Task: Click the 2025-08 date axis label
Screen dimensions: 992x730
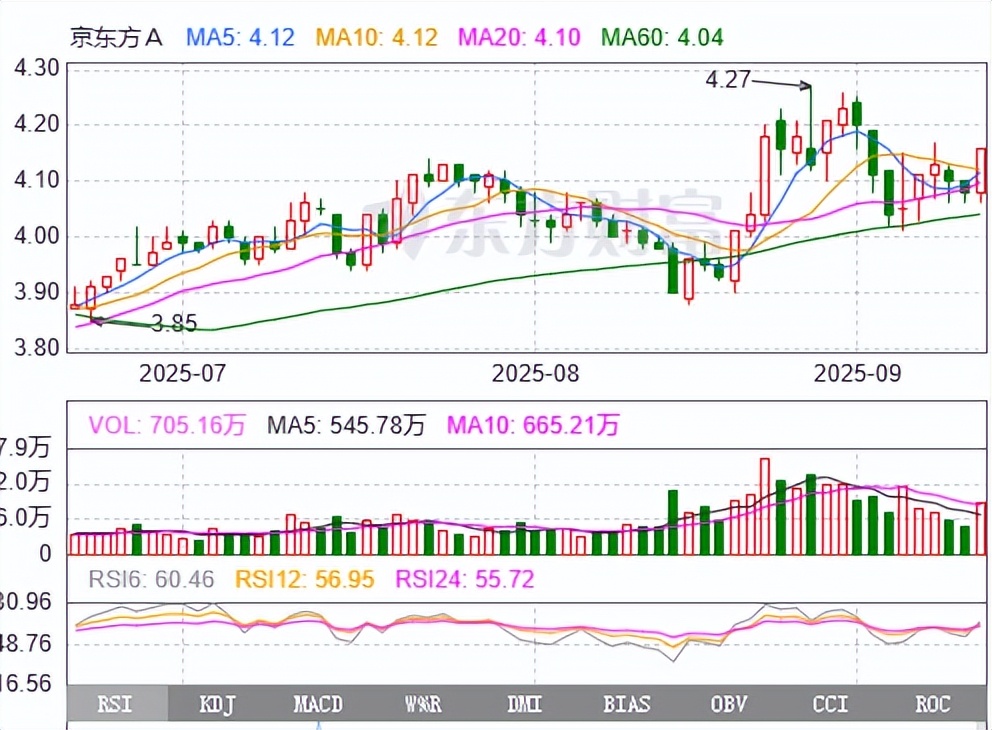Action: (x=535, y=373)
